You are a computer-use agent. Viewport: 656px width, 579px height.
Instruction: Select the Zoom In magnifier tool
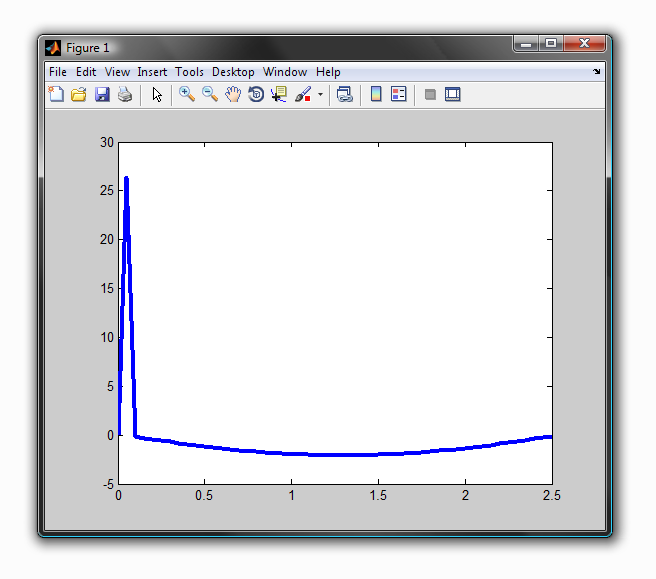click(187, 95)
